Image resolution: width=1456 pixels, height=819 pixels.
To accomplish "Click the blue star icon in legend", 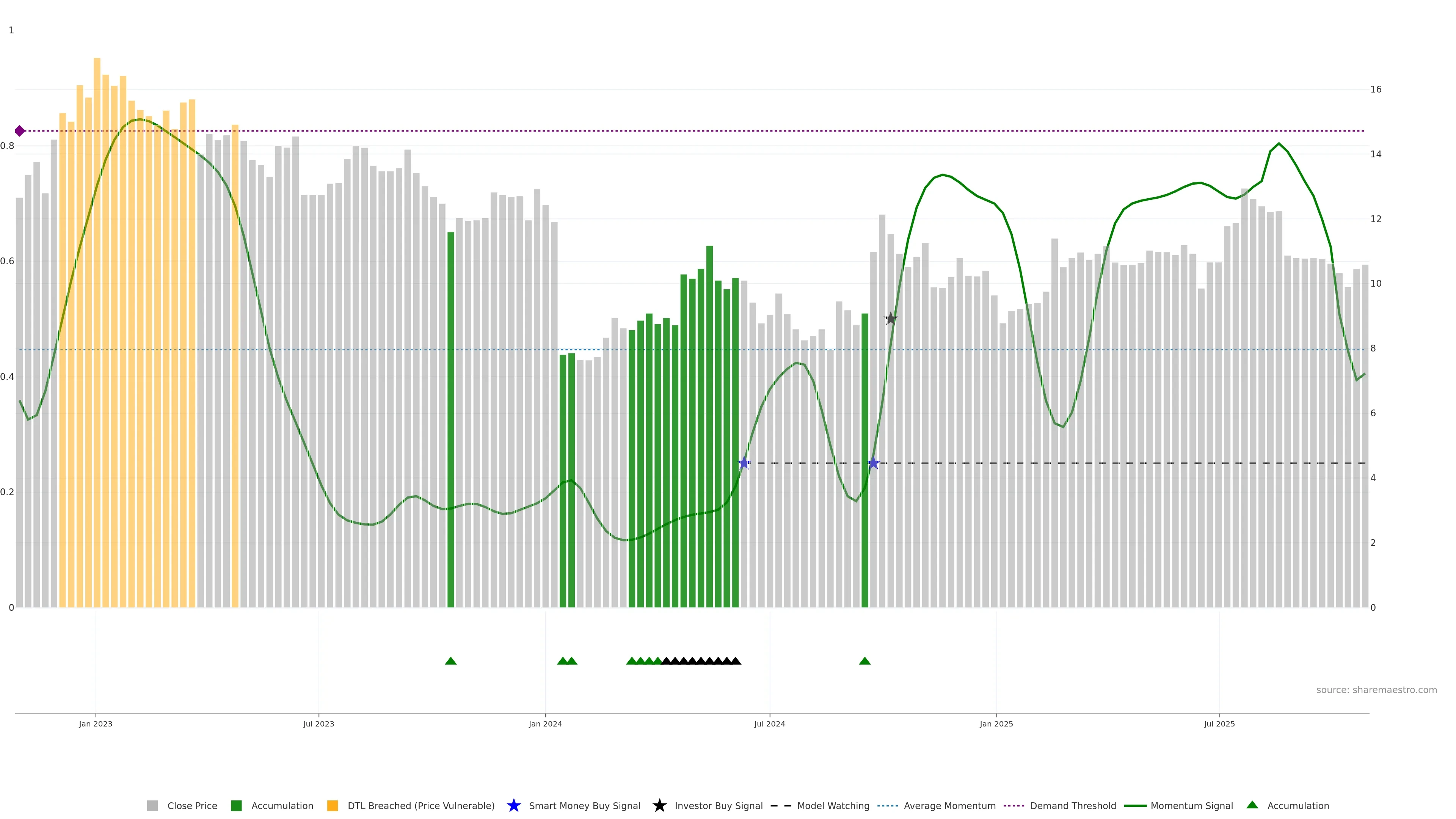I will (513, 805).
